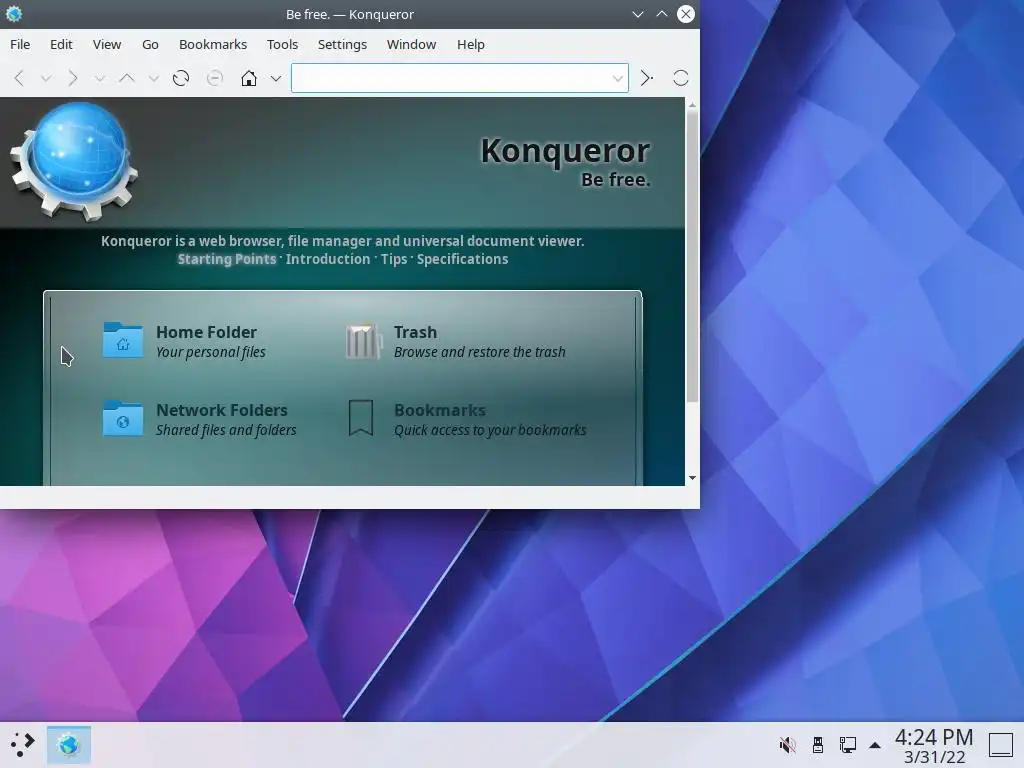
Task: Click the Stop loading icon
Action: pyautogui.click(x=214, y=78)
